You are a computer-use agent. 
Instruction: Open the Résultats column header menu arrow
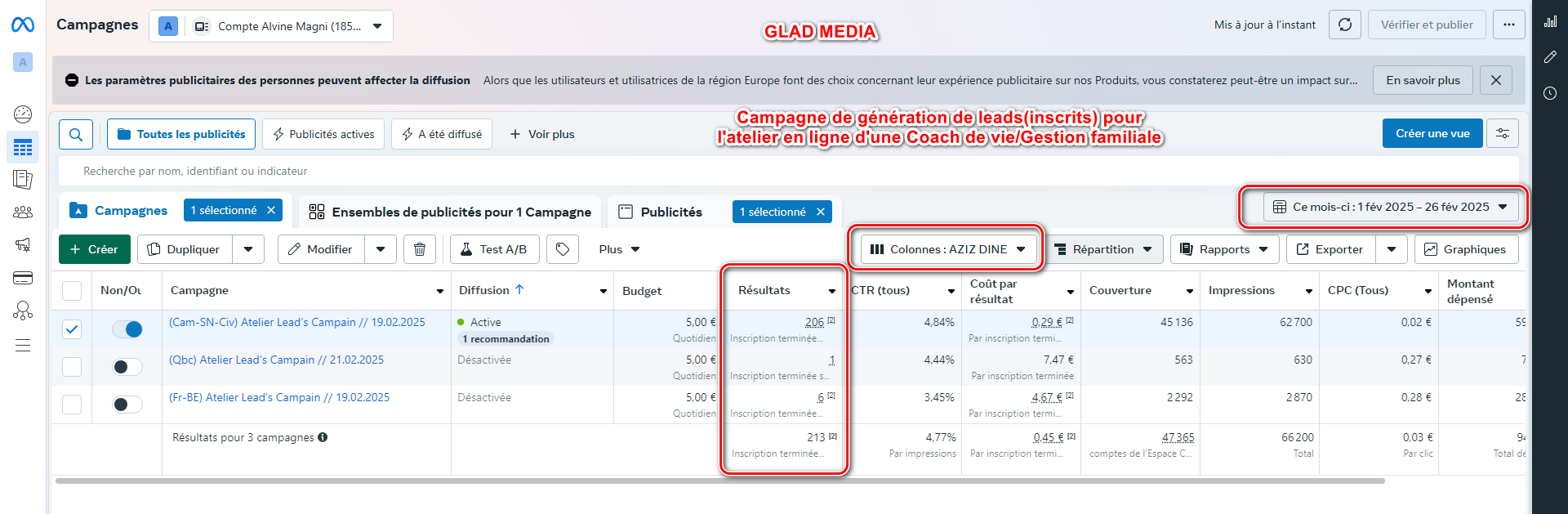pyautogui.click(x=832, y=291)
